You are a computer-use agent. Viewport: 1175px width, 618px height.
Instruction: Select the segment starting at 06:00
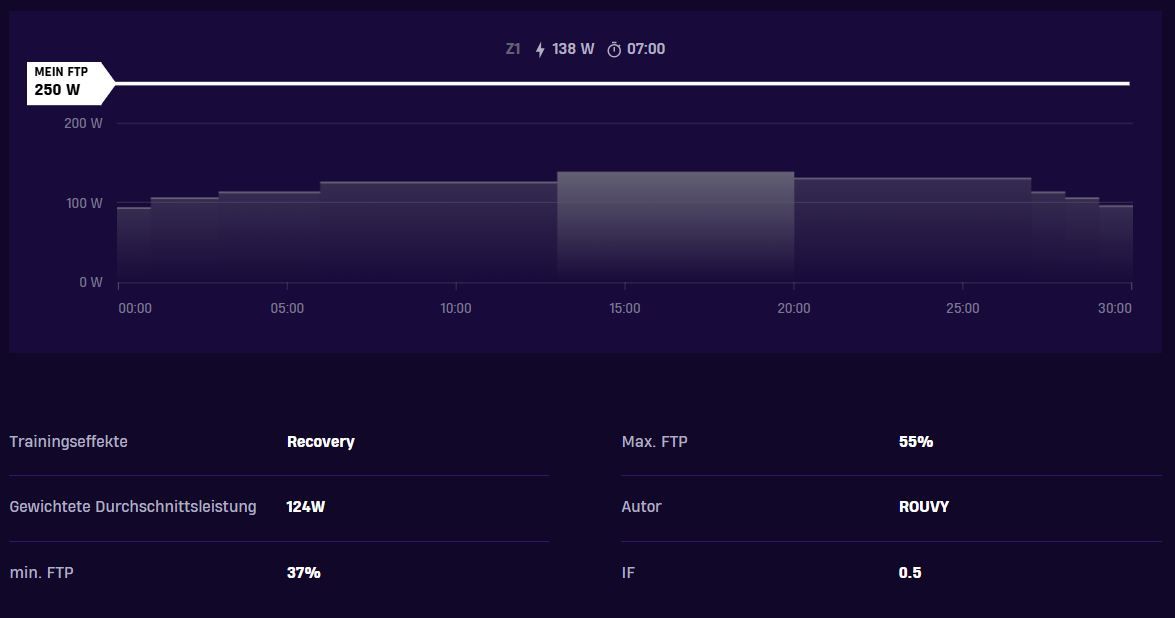pyautogui.click(x=438, y=232)
